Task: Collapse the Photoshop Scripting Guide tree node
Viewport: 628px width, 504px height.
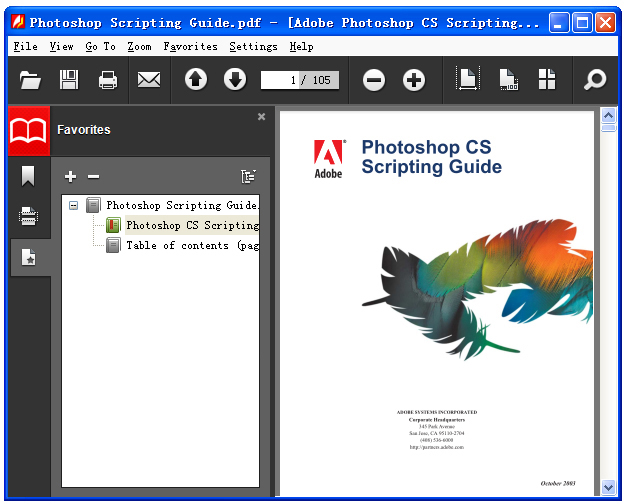Action: pyautogui.click(x=73, y=206)
